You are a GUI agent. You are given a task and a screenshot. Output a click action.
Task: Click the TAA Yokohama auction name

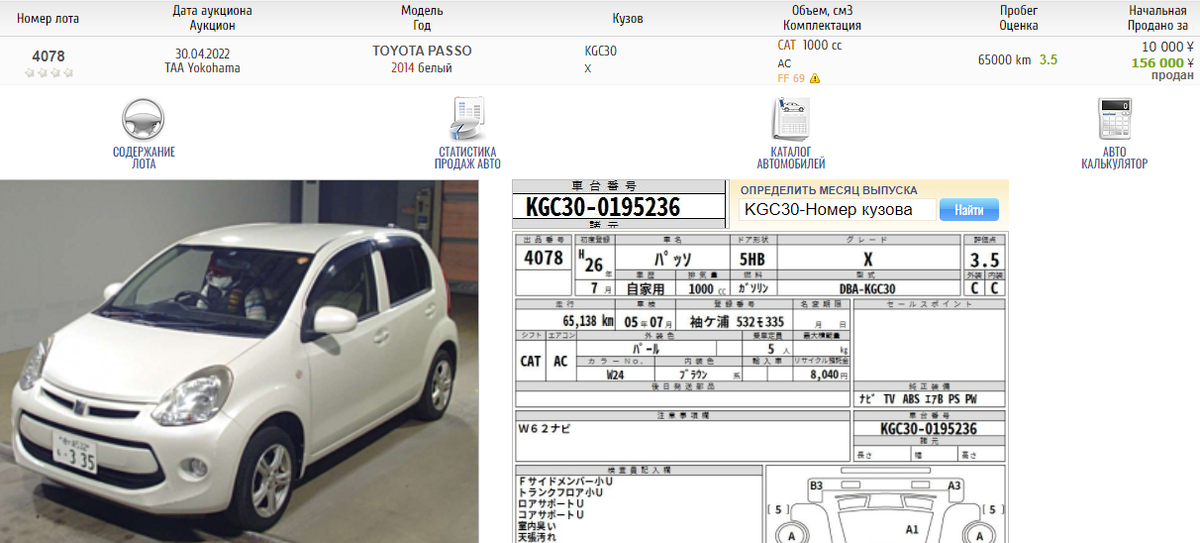[202, 68]
